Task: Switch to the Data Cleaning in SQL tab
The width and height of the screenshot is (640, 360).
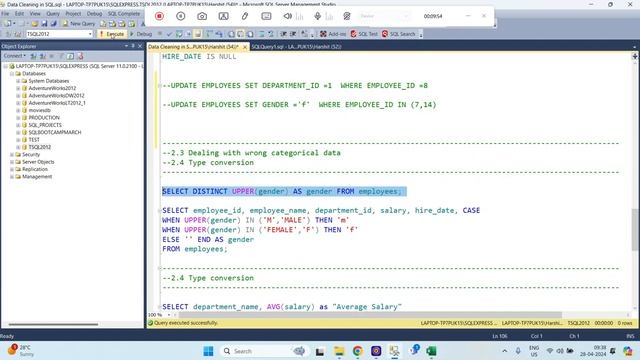Action: pos(193,47)
